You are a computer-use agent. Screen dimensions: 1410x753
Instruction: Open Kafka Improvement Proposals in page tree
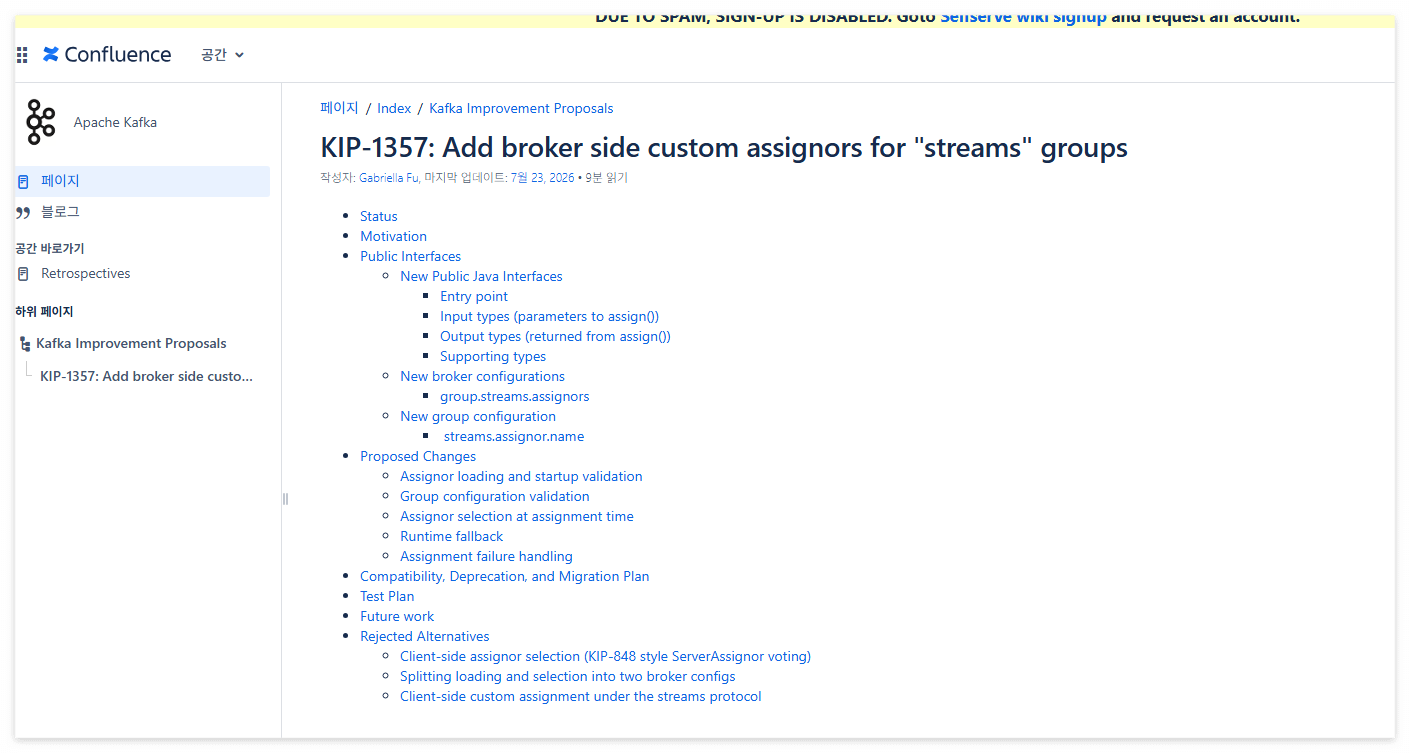pos(131,343)
